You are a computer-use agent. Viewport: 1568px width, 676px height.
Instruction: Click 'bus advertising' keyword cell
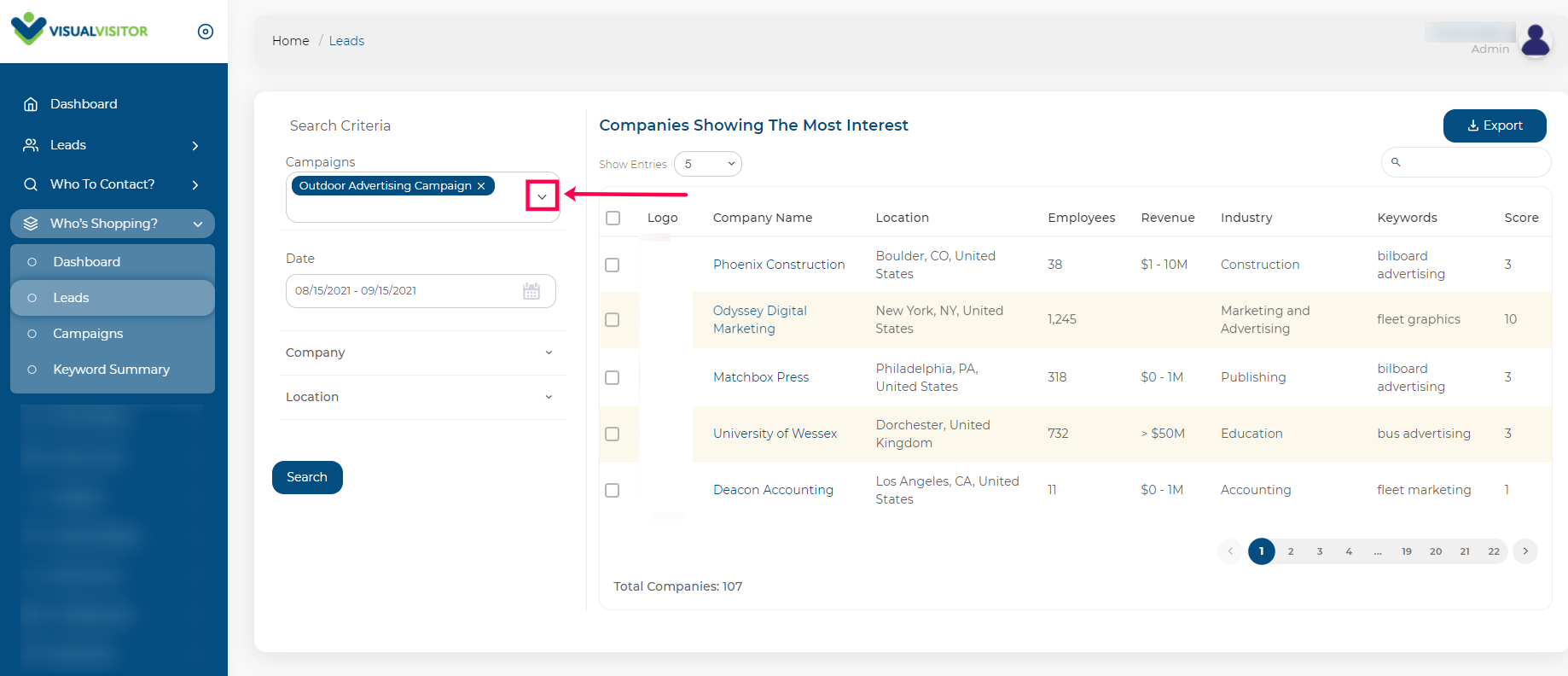[x=1424, y=434]
